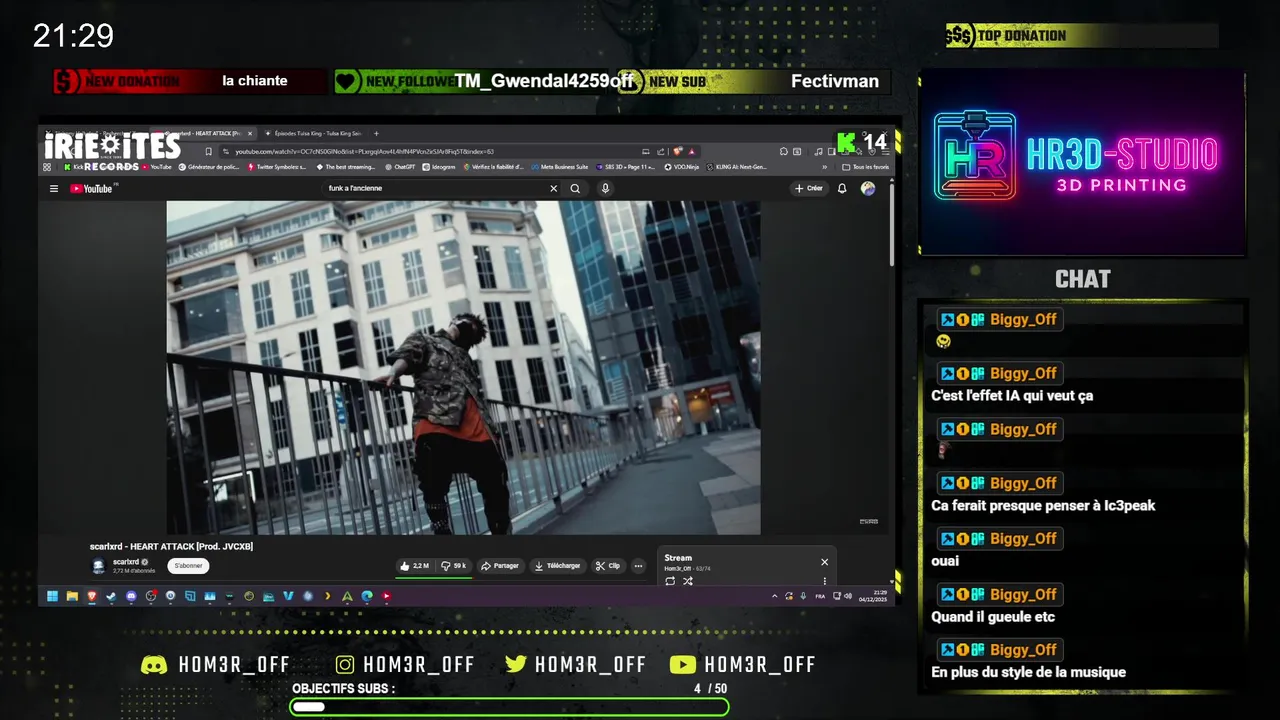Screen dimensions: 1280x720
Task: Show hidden system tray icons
Action: [775, 596]
